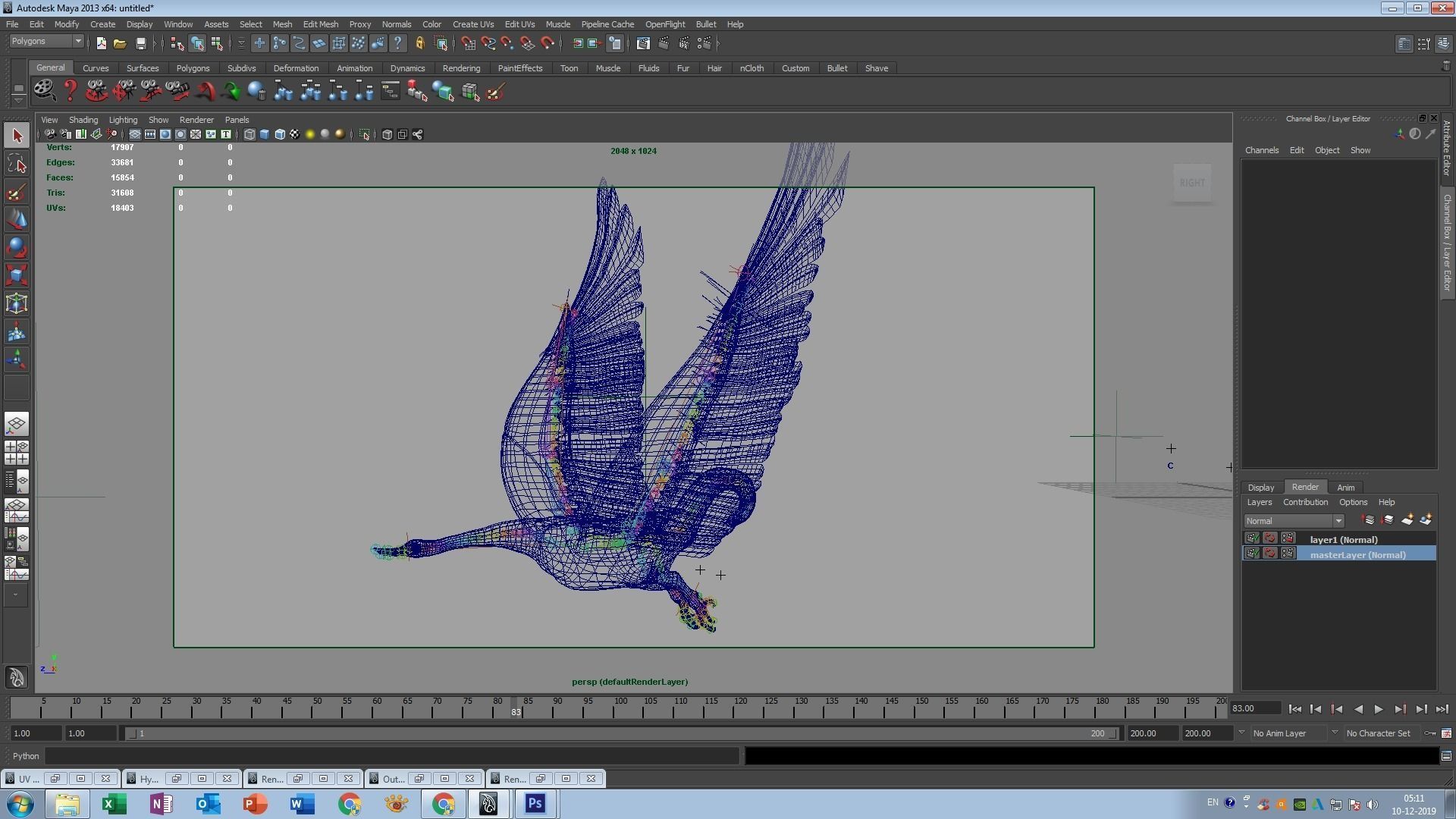Screen dimensions: 1456x819
Task: Click the timeline range slider bar
Action: click(x=622, y=733)
